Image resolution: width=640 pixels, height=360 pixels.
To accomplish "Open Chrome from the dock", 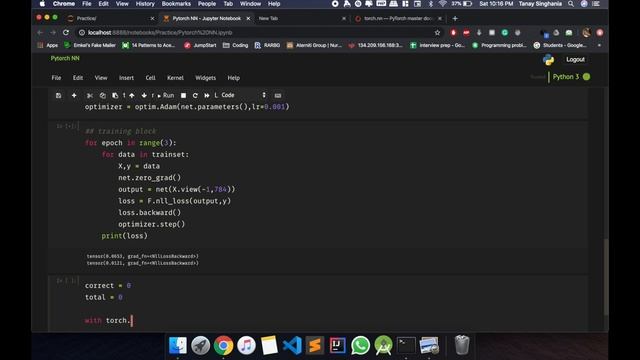I will 223,345.
